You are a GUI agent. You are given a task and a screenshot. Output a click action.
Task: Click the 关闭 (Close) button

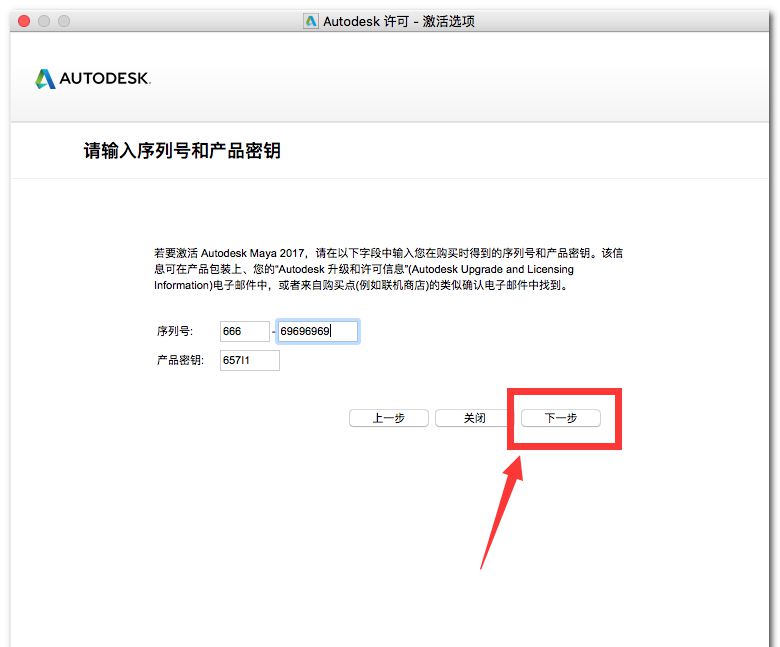[475, 418]
